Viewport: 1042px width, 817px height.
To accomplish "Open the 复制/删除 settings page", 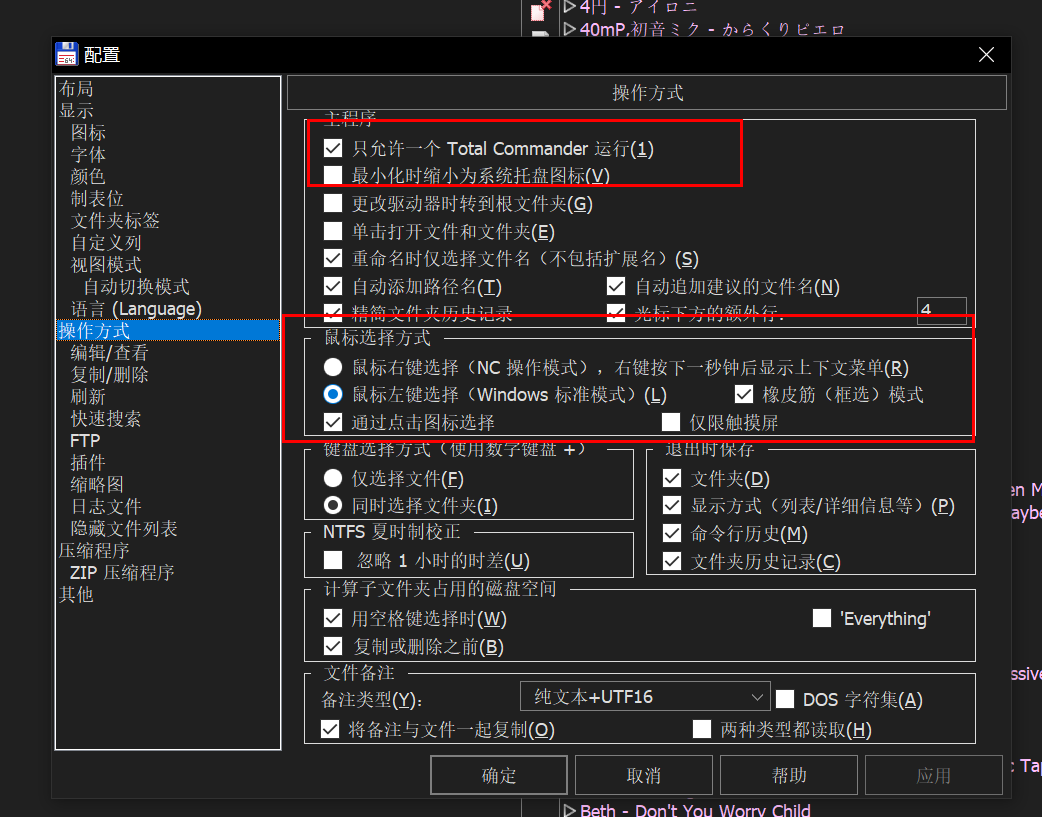I will pyautogui.click(x=110, y=374).
